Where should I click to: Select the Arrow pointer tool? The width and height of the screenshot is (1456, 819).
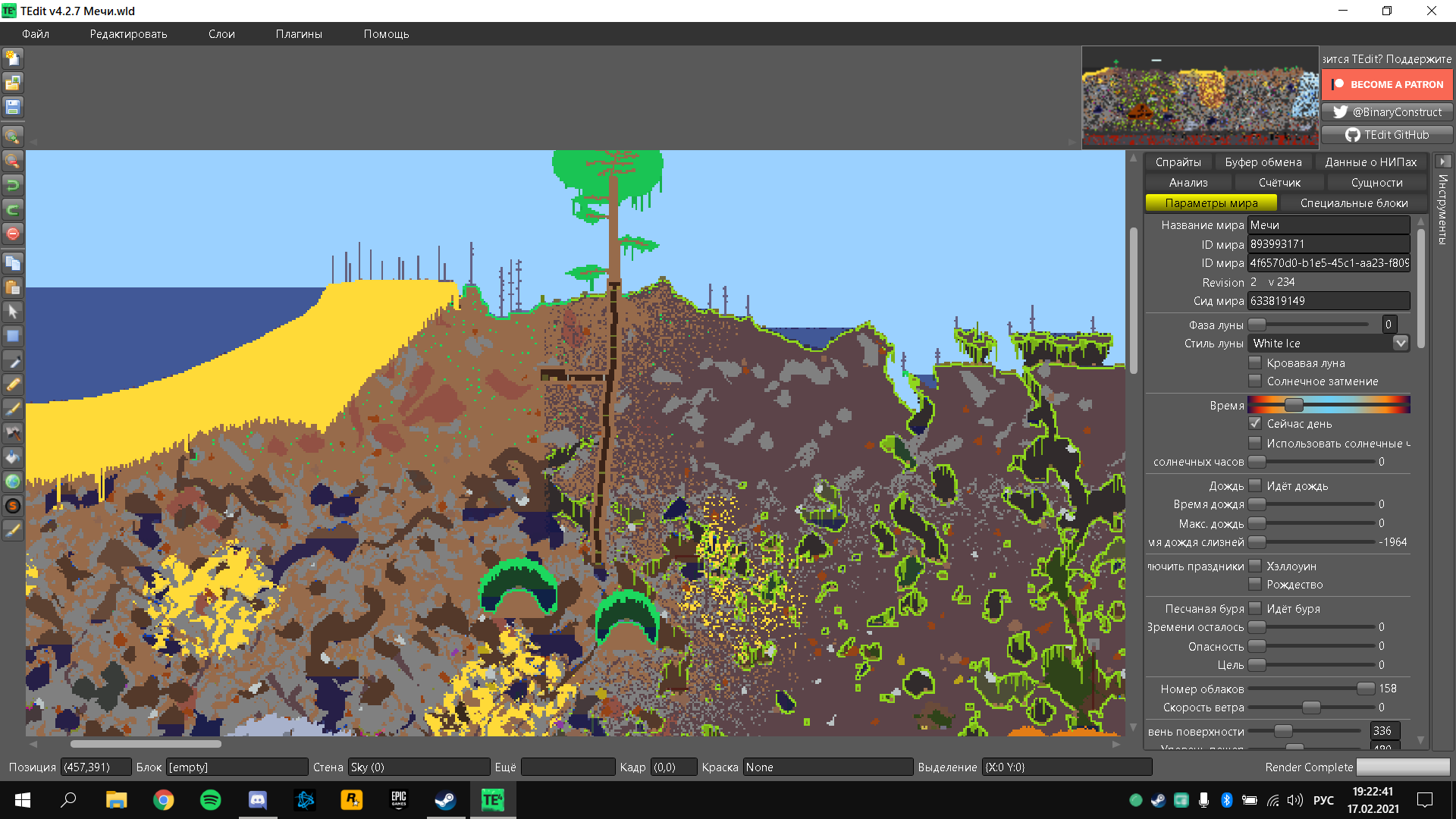[13, 312]
